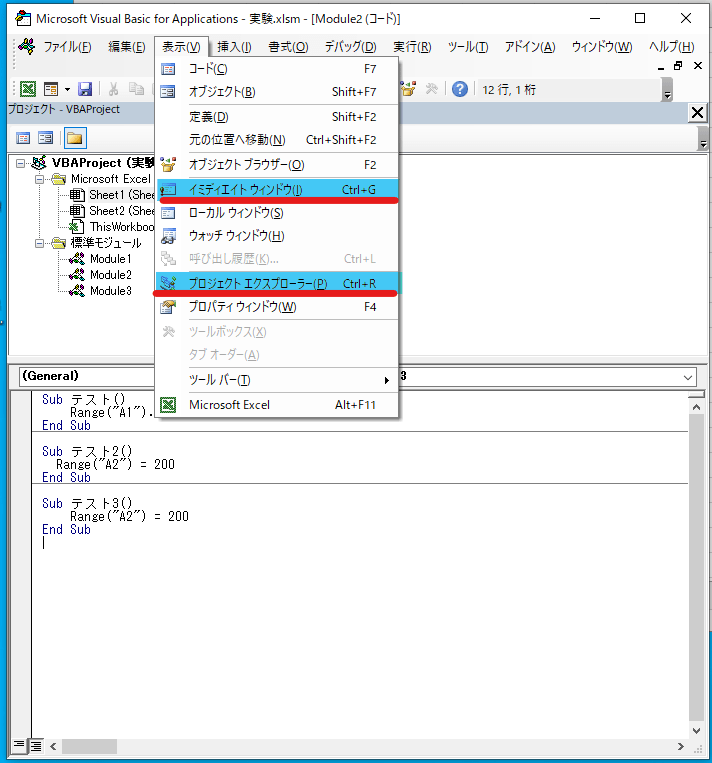
Task: Click View Code icon in Project pane
Action: [23, 138]
